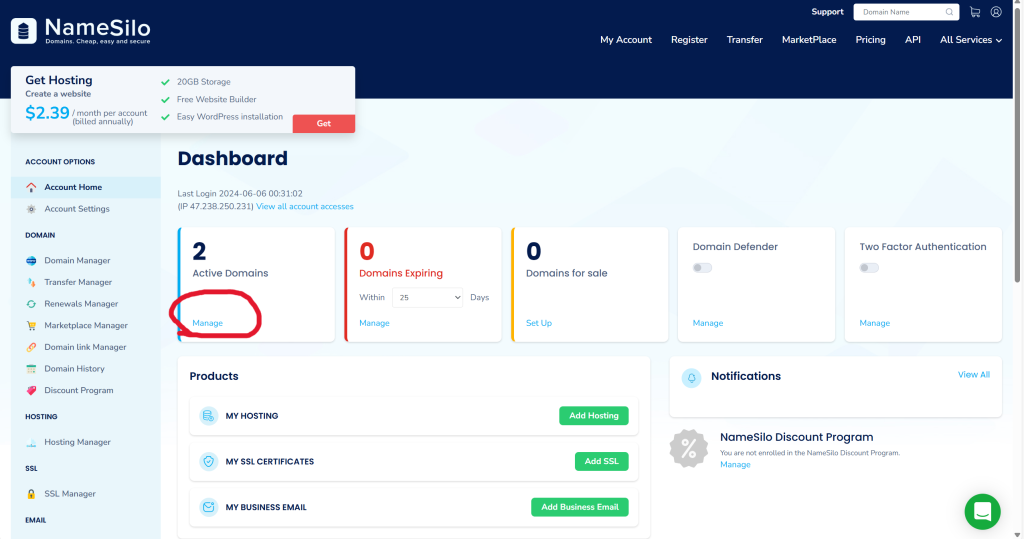Click Manage under Two Factor Authentication
The height and width of the screenshot is (539, 1024).
coord(874,323)
